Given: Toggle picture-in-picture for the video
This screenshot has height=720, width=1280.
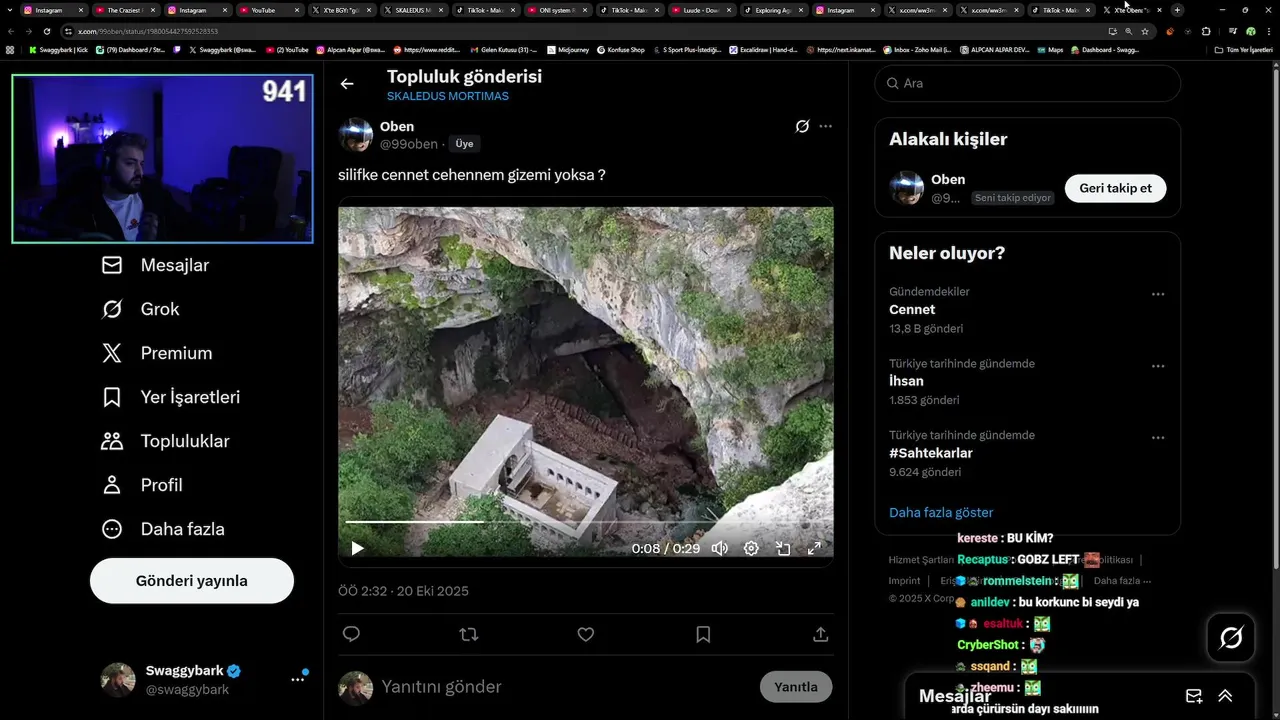Looking at the screenshot, I should 783,548.
